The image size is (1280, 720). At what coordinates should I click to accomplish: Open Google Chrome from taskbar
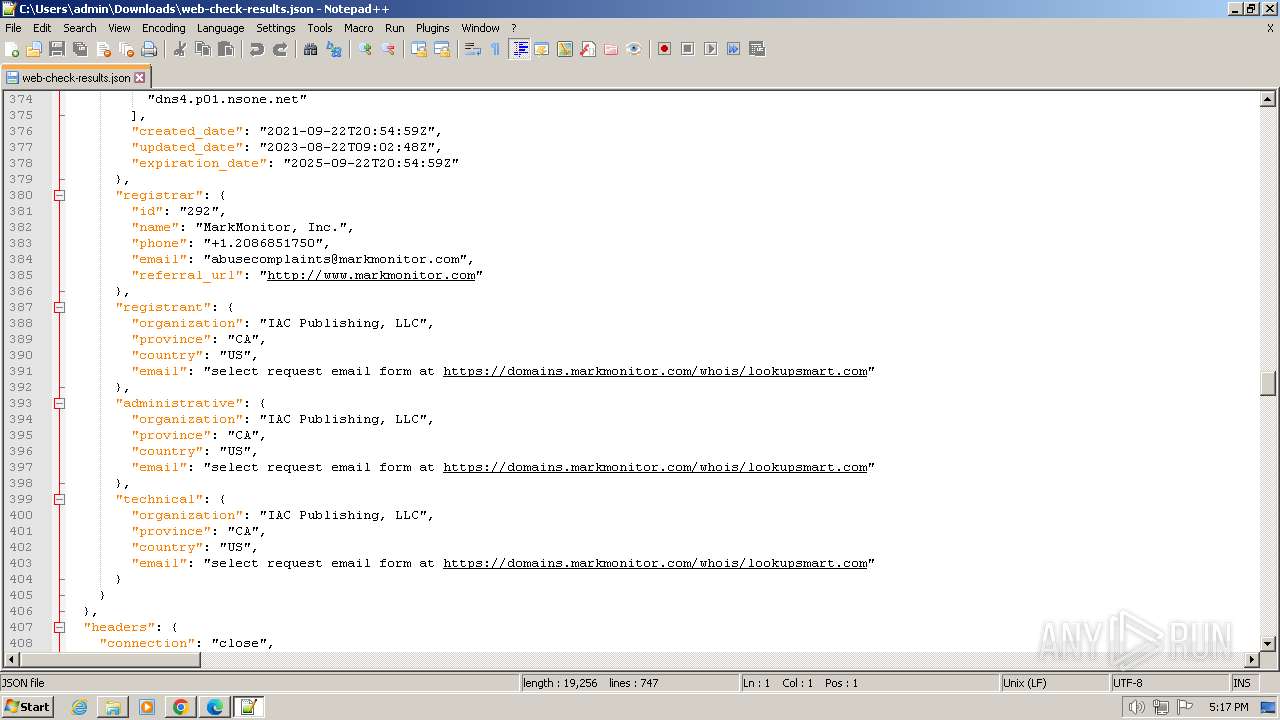(x=181, y=707)
